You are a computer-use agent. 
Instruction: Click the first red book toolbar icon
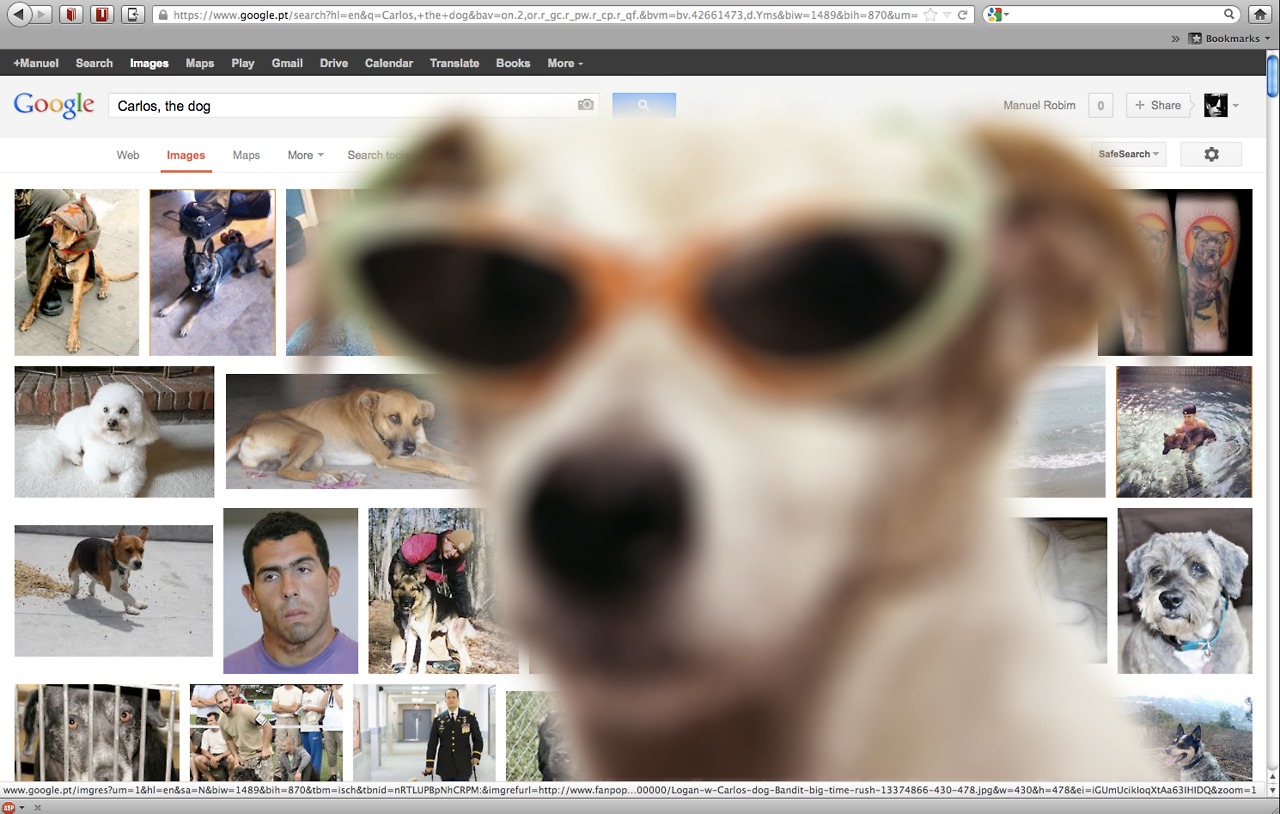click(x=71, y=15)
